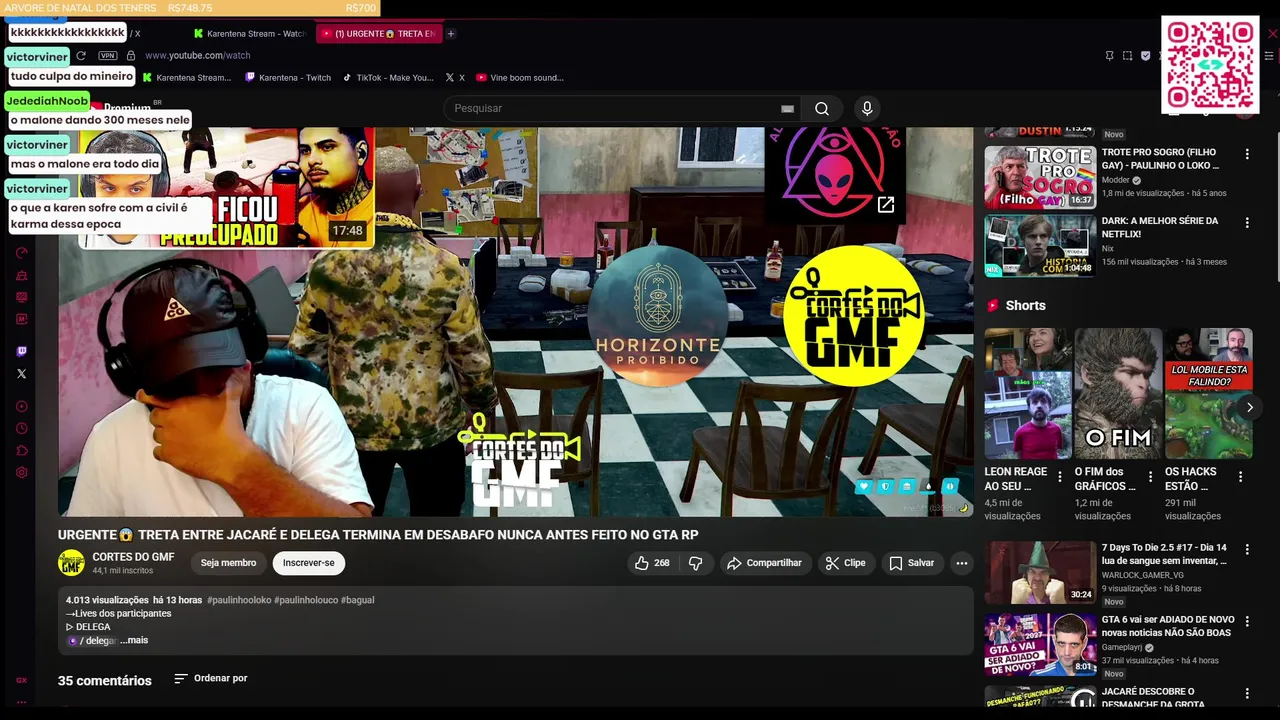Open the site security lock icon
The image size is (1280, 720).
point(131,56)
